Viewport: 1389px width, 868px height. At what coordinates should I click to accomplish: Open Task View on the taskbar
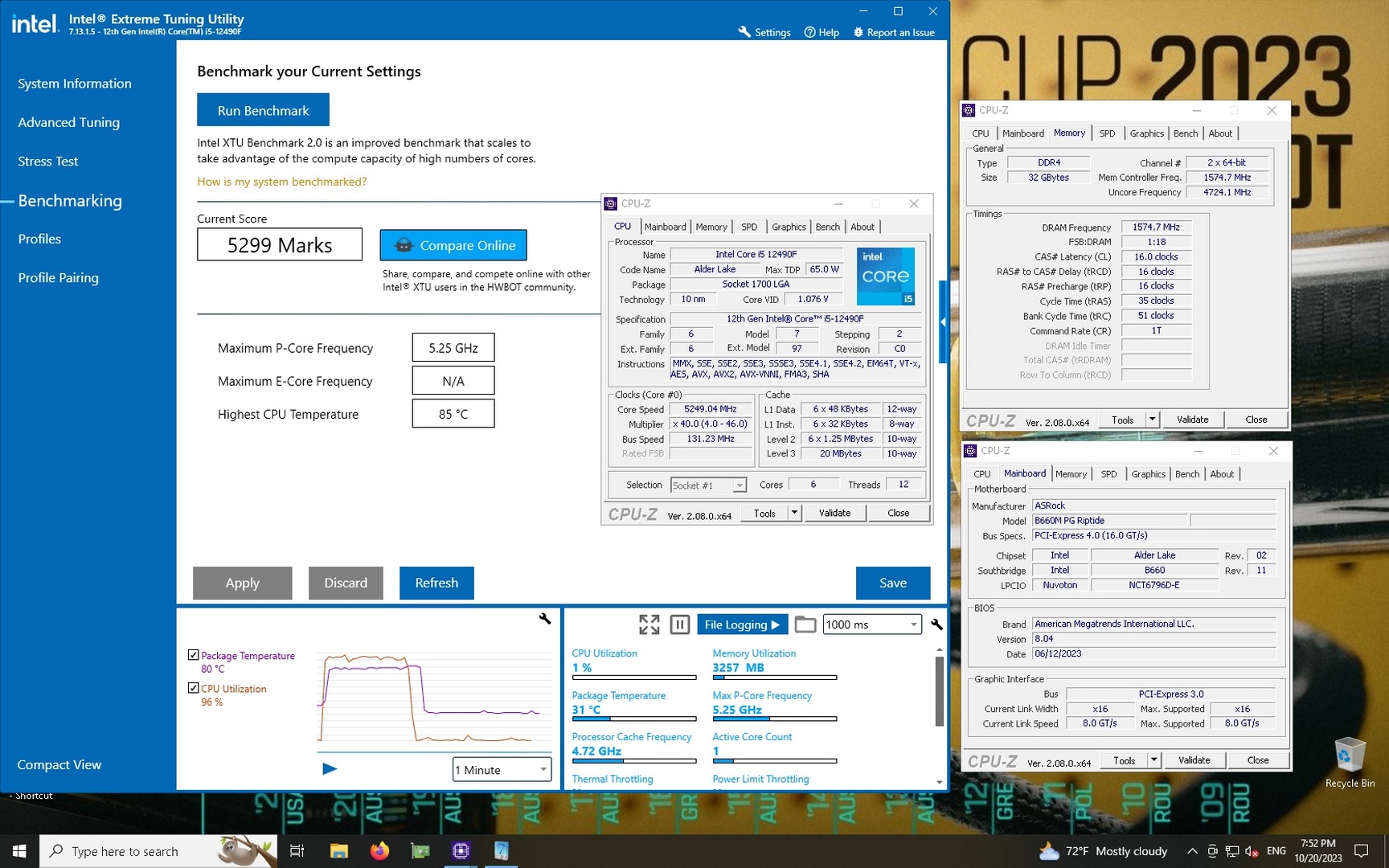(297, 851)
